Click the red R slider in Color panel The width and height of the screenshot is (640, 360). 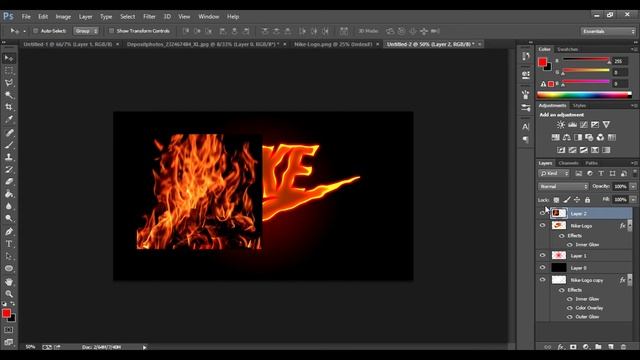point(586,60)
